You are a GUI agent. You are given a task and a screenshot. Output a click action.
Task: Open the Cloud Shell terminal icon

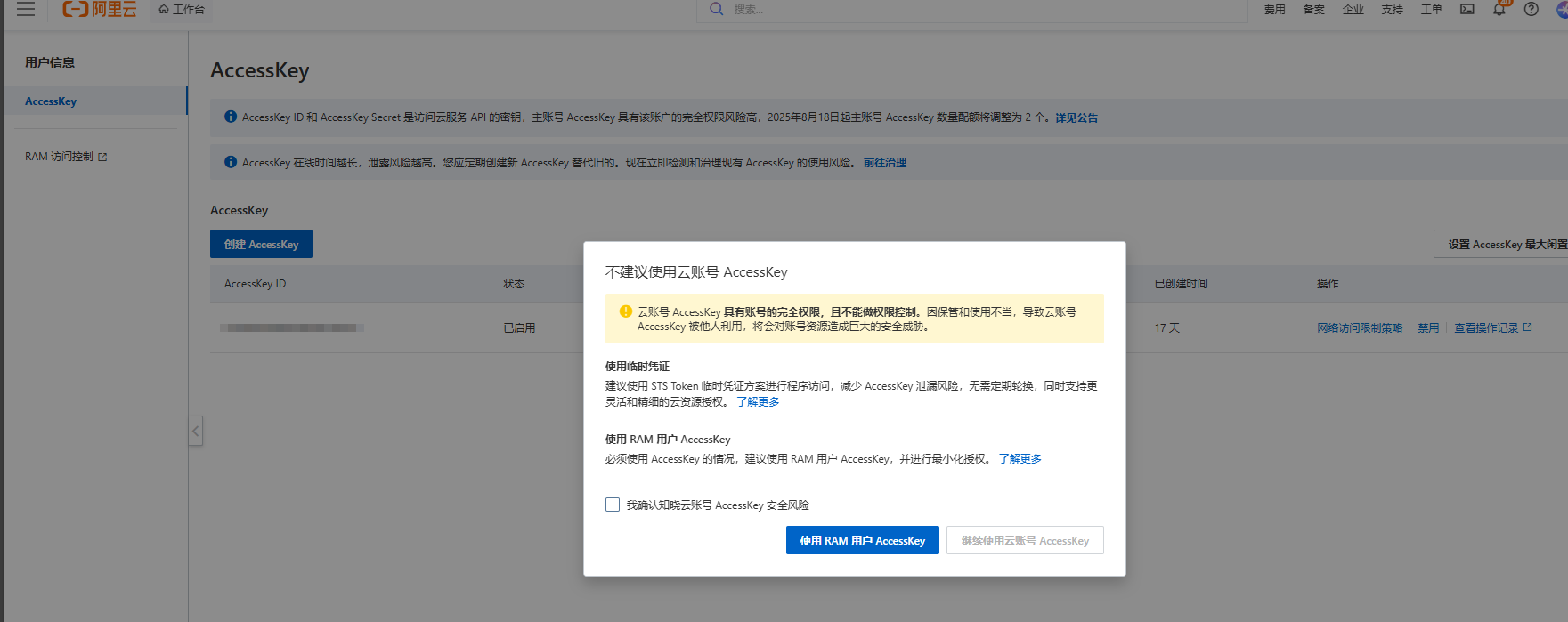tap(1466, 9)
